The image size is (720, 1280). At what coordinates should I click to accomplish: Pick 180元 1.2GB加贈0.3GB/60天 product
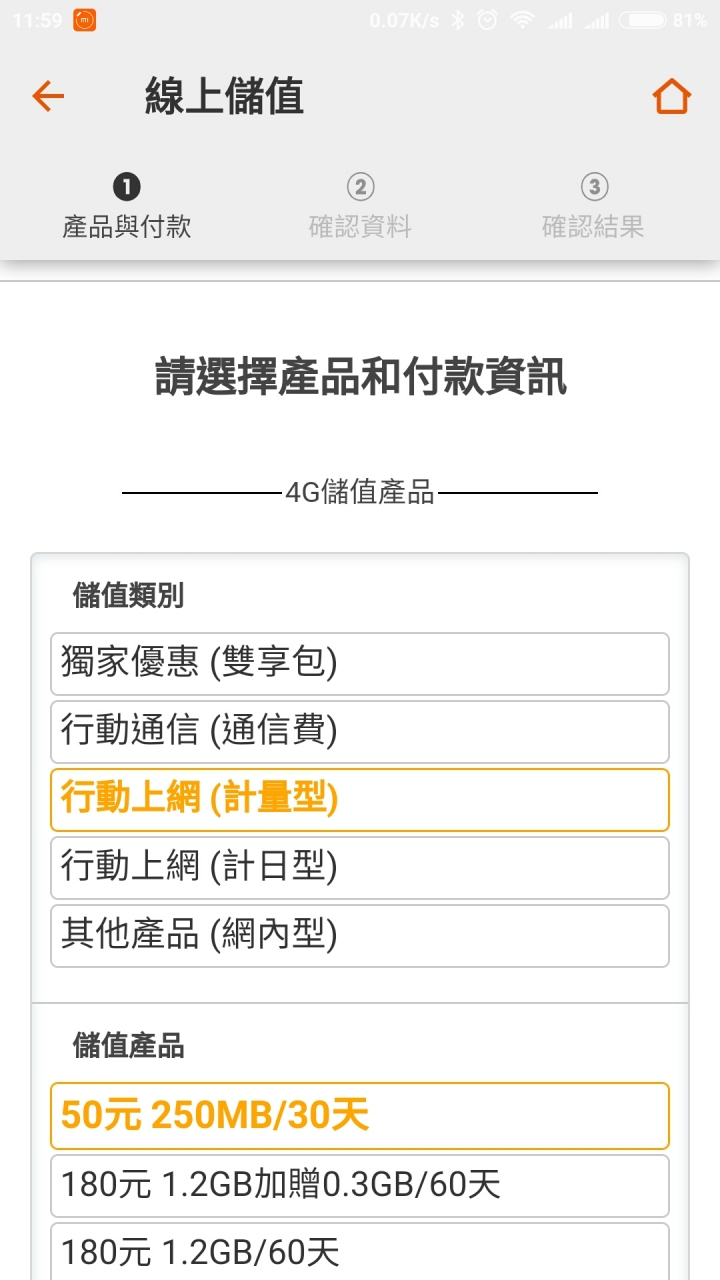360,1186
